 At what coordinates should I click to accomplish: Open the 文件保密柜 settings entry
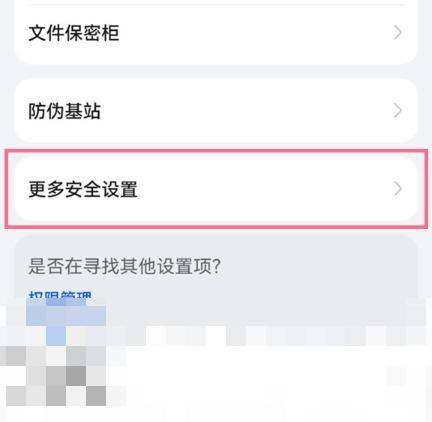tap(216, 33)
